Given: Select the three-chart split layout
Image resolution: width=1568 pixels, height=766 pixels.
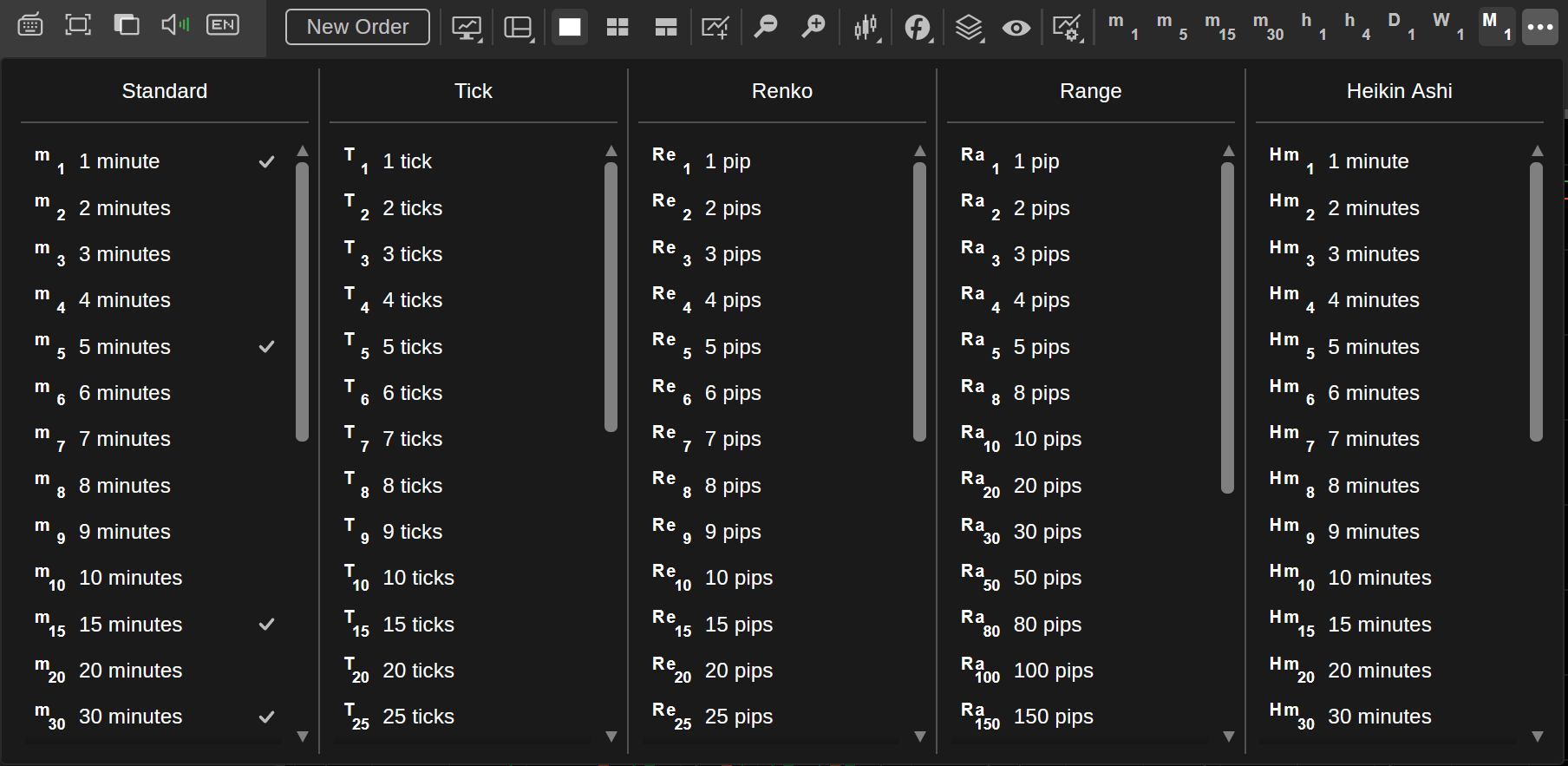Looking at the screenshot, I should coord(666,28).
